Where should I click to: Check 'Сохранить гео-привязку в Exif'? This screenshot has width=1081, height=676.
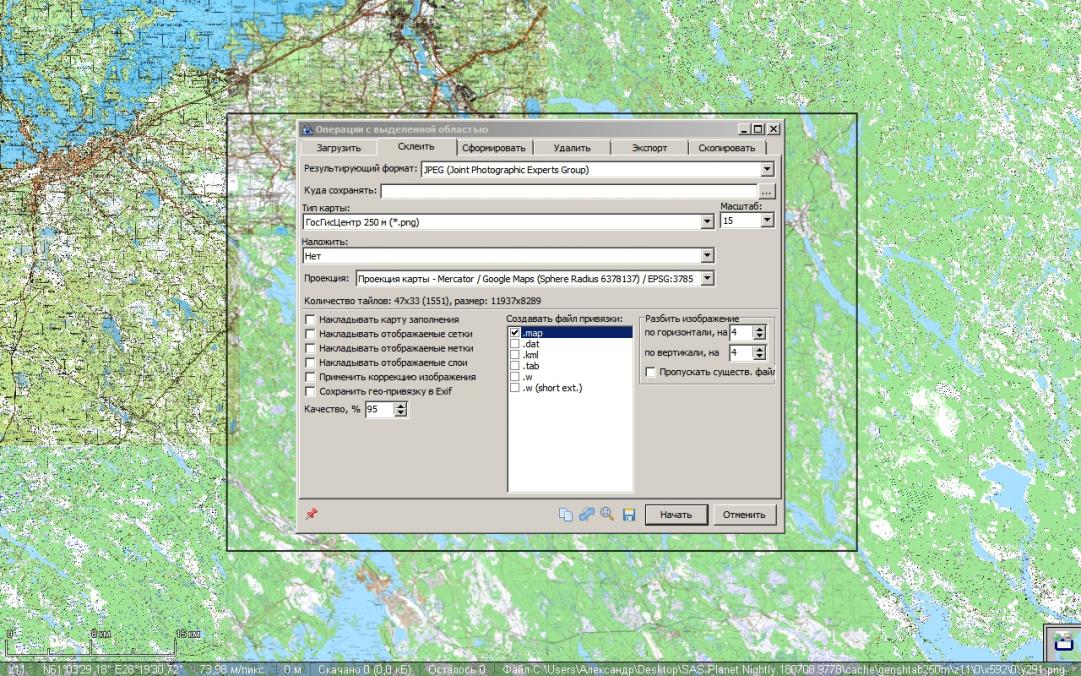point(310,392)
